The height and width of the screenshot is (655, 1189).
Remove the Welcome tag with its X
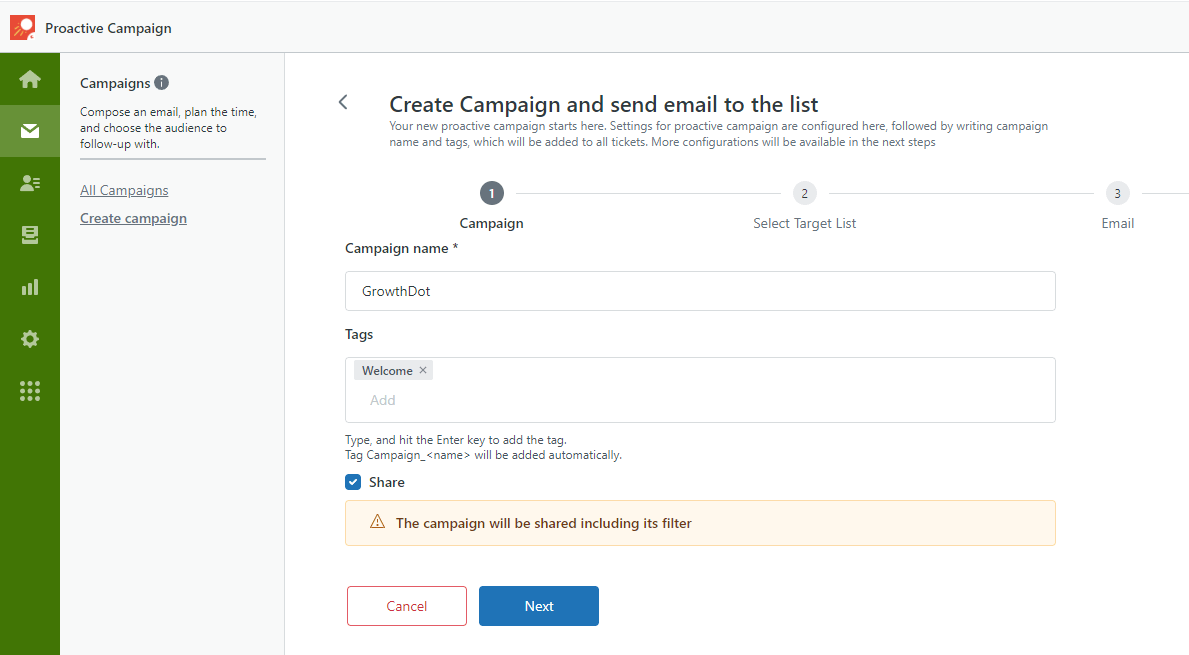(423, 370)
